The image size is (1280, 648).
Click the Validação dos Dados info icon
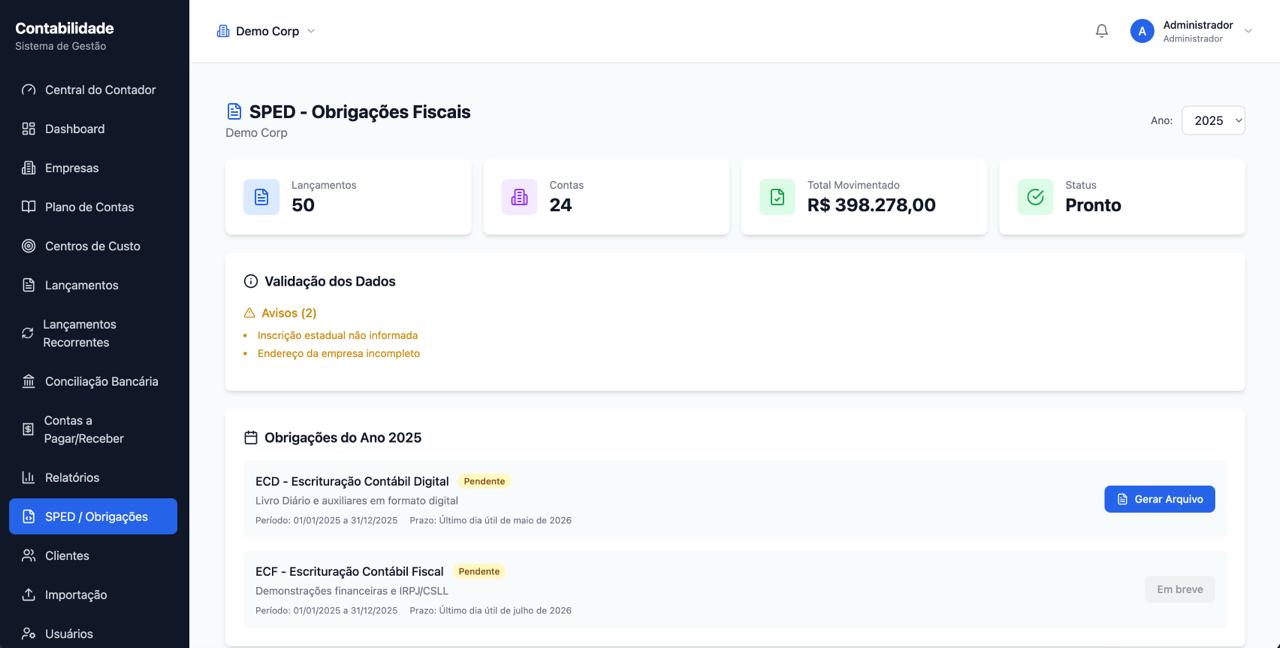[251, 282]
